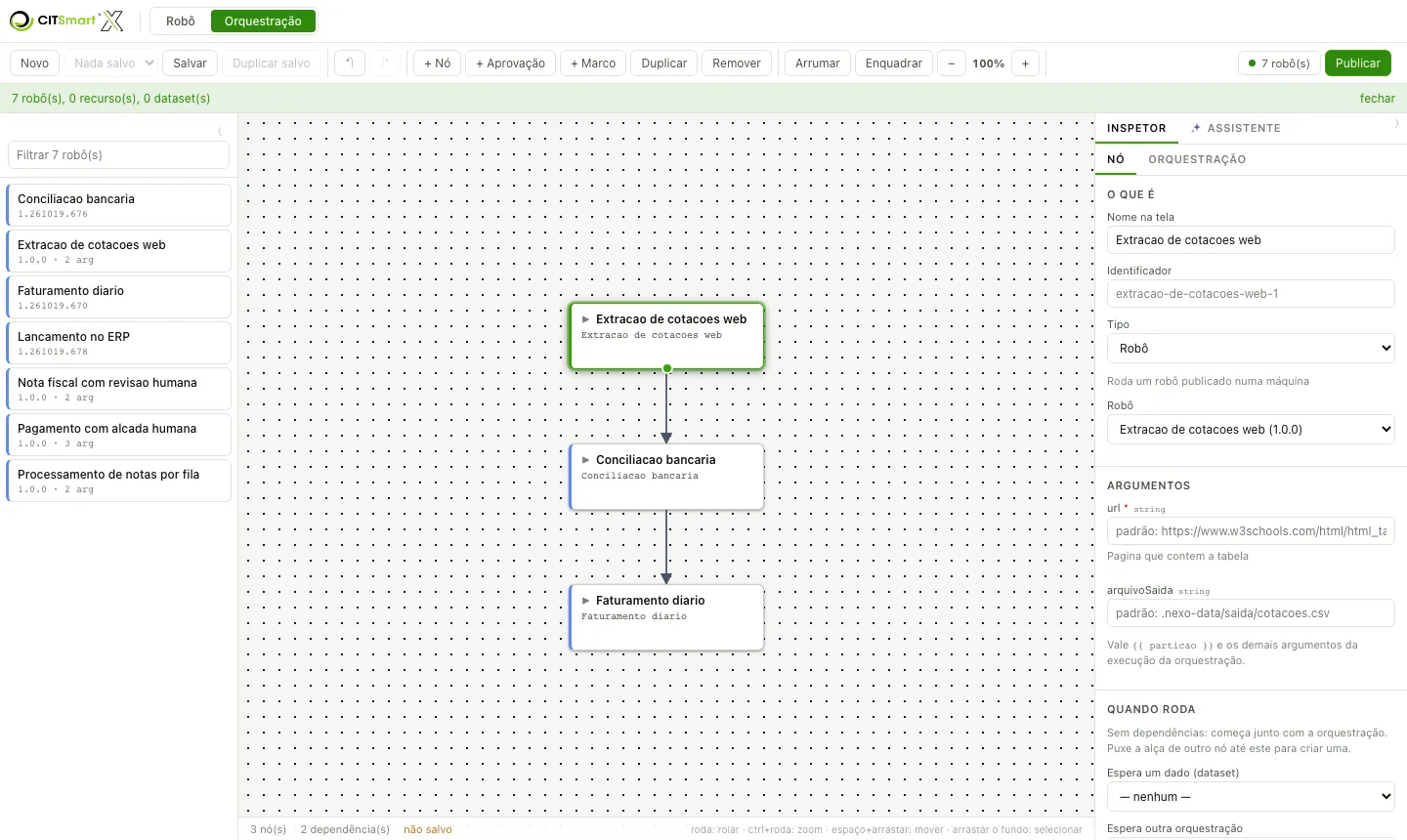
Task: Click the output handle of Extracao node
Action: point(667,369)
